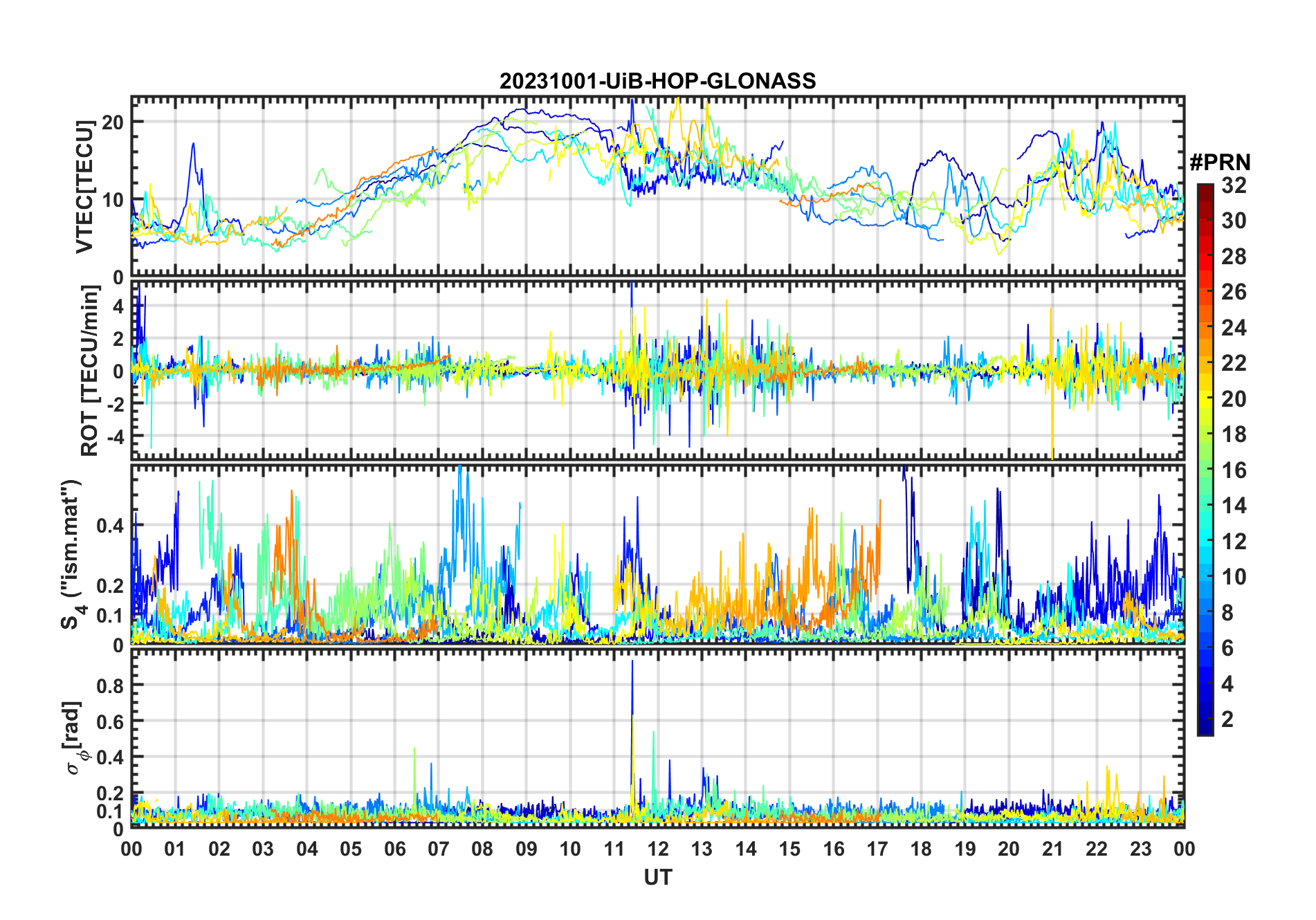Image resolution: width=1316 pixels, height=920 pixels.
Task: Click colorbar tick label 24
Action: pyautogui.click(x=1234, y=327)
